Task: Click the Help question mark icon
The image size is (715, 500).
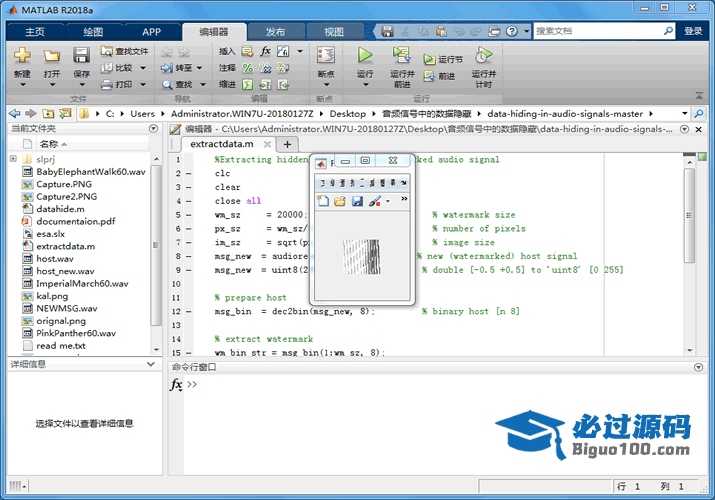Action: coord(512,31)
